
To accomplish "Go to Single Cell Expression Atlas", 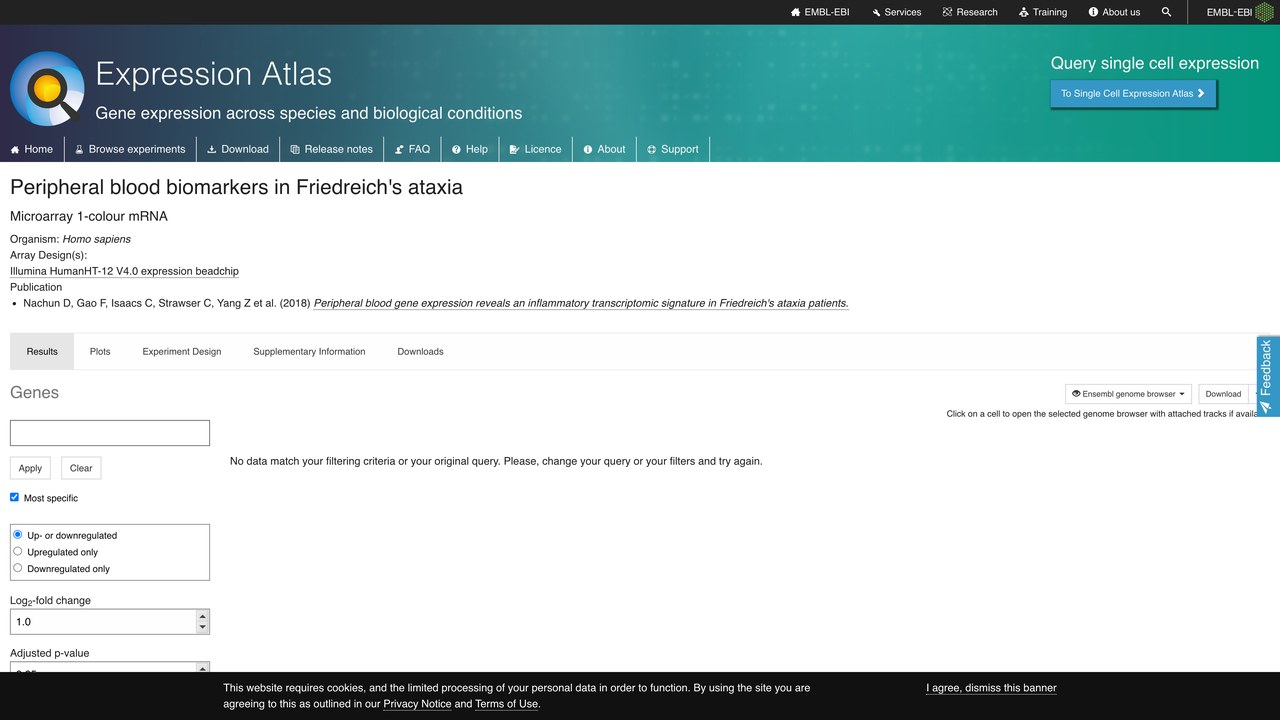I will [1133, 93].
